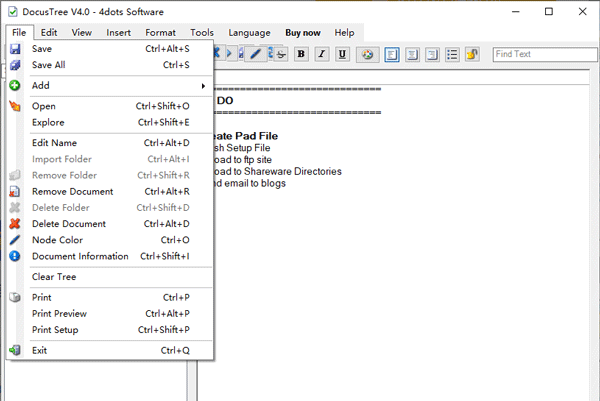Image resolution: width=600 pixels, height=401 pixels.
Task: Open the Language menu
Action: pyautogui.click(x=249, y=33)
